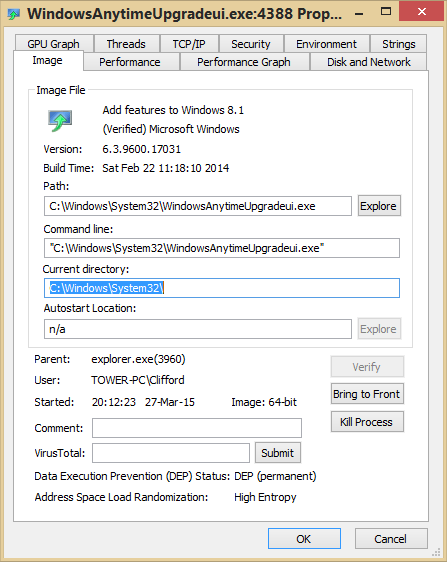Switch to the Threads tab

coord(126,44)
